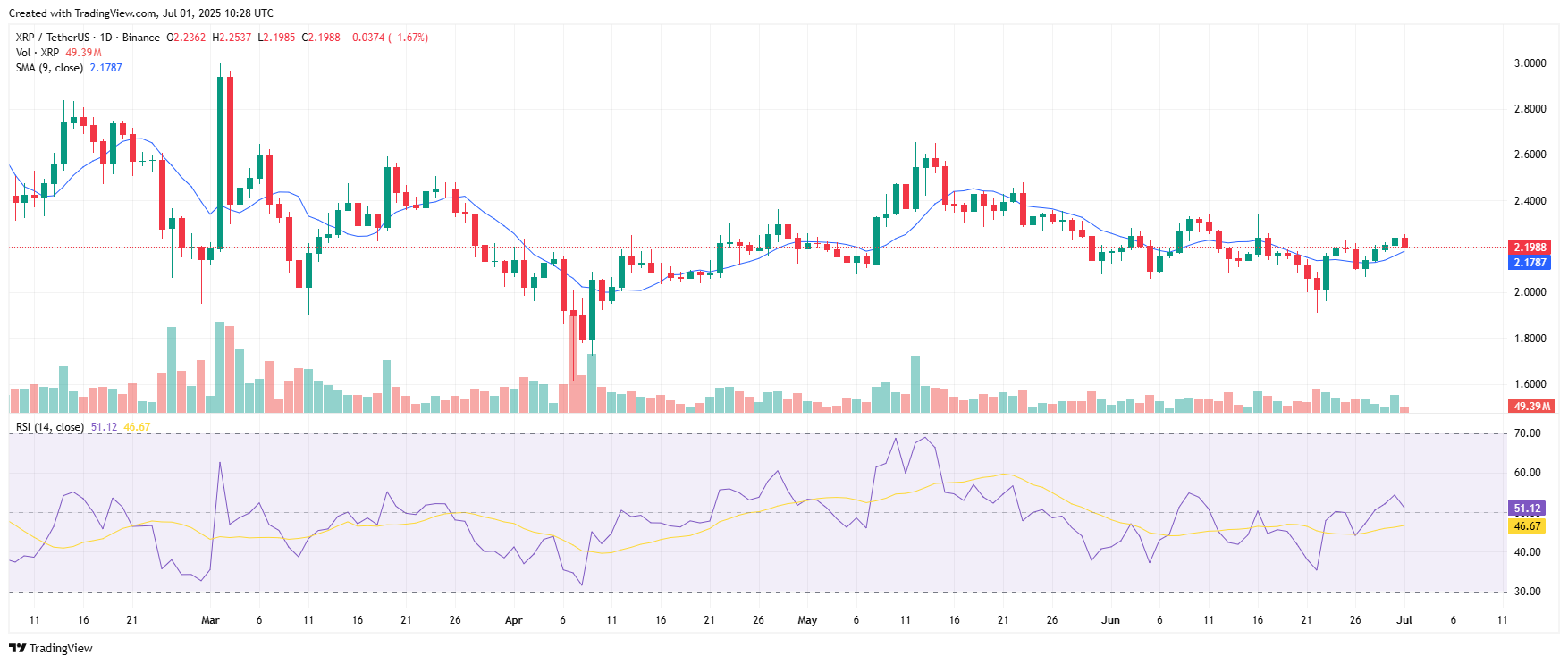Viewport: 1568px width, 664px height.
Task: Click the Jul label on time axis
Action: 1404,620
